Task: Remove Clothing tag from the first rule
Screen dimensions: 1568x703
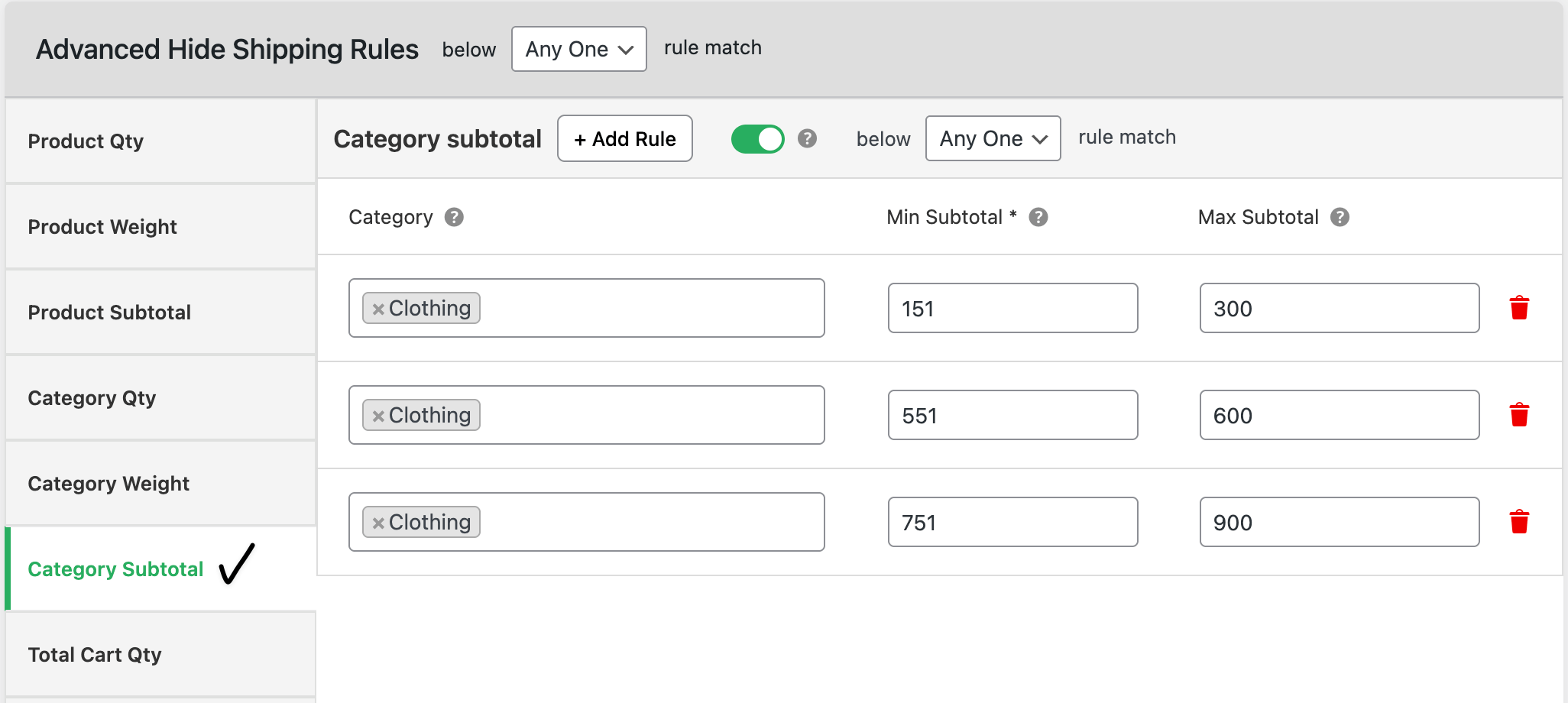Action: 377,308
